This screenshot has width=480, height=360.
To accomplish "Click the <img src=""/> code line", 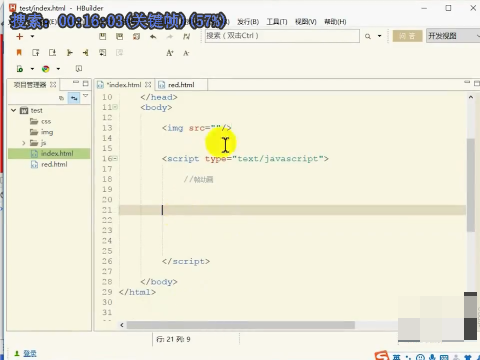I will (x=196, y=128).
